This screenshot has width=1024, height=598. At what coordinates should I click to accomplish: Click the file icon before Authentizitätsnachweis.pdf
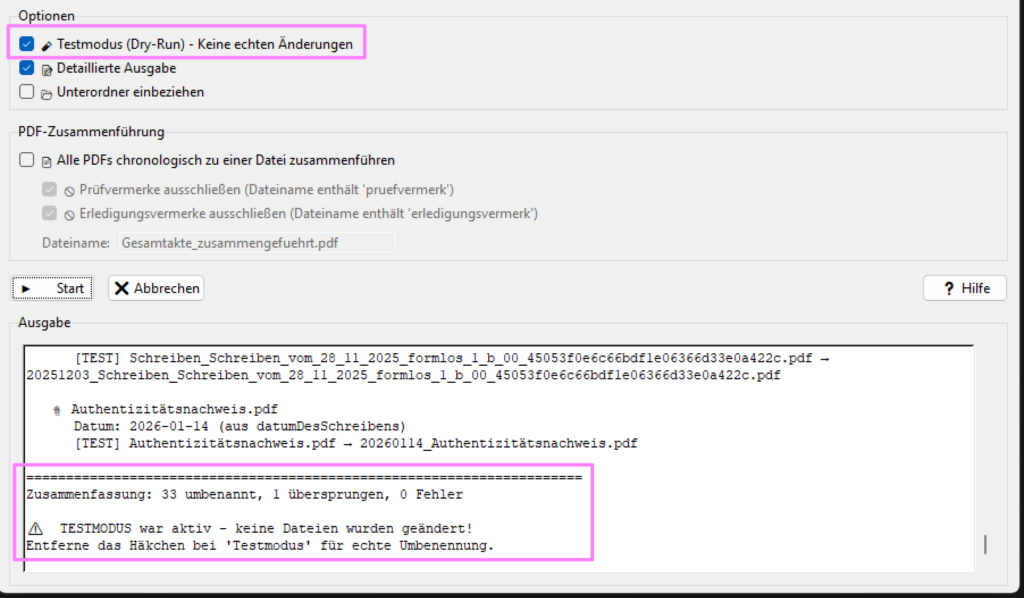tap(58, 410)
